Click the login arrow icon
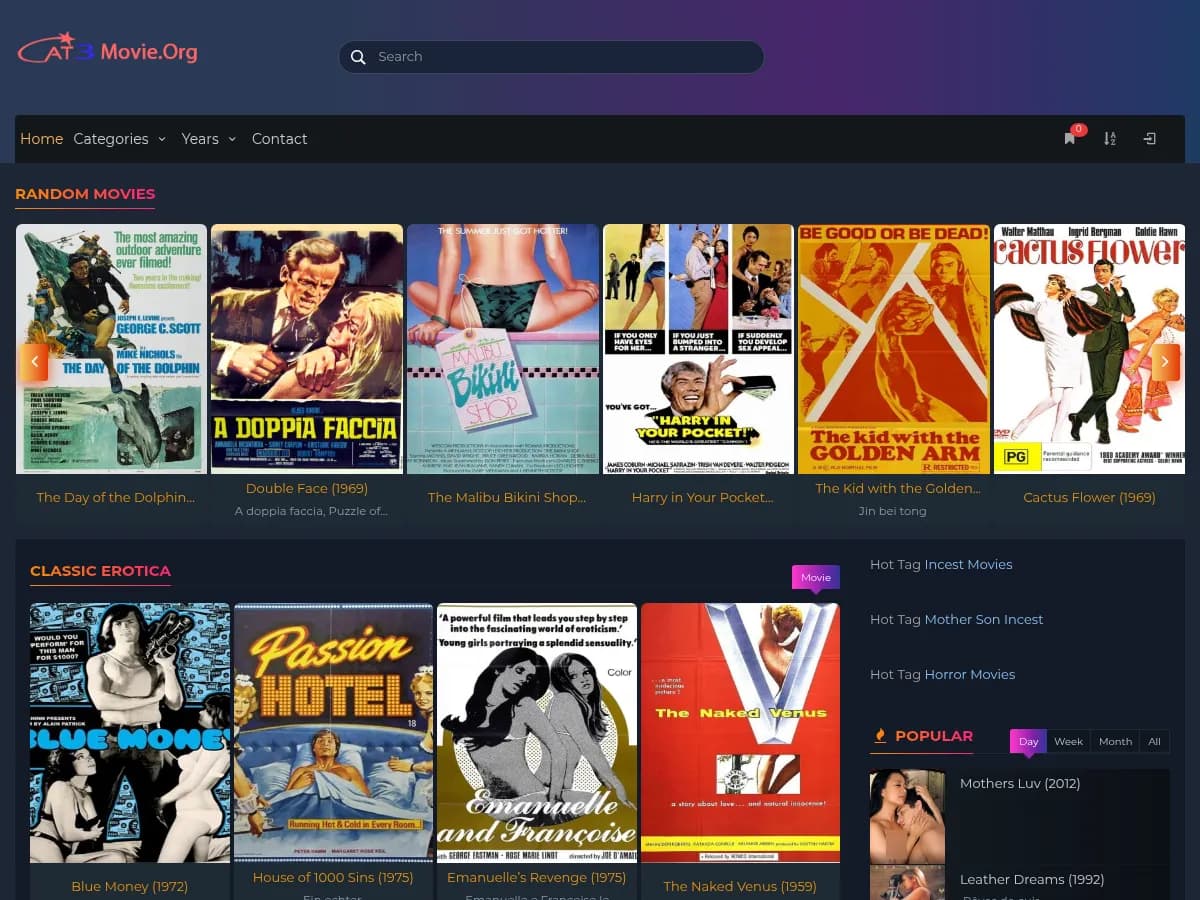 point(1150,139)
